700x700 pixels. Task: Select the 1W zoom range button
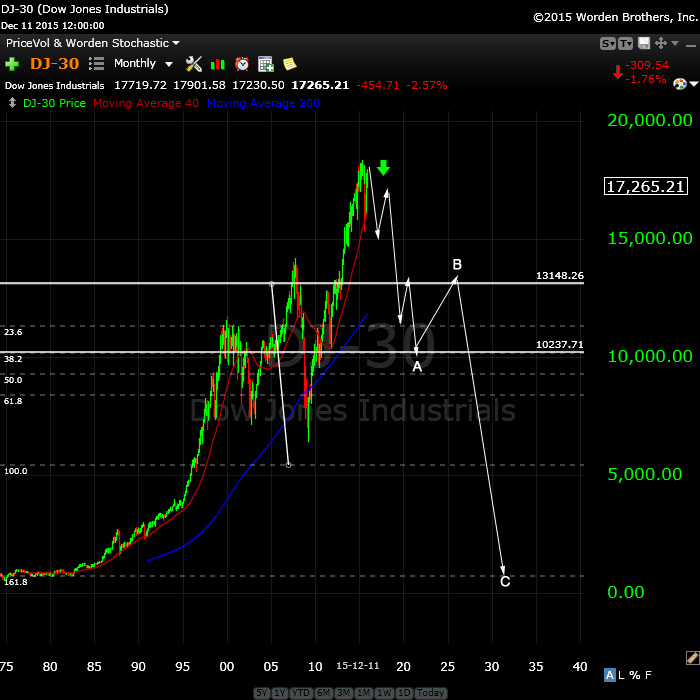(x=384, y=692)
